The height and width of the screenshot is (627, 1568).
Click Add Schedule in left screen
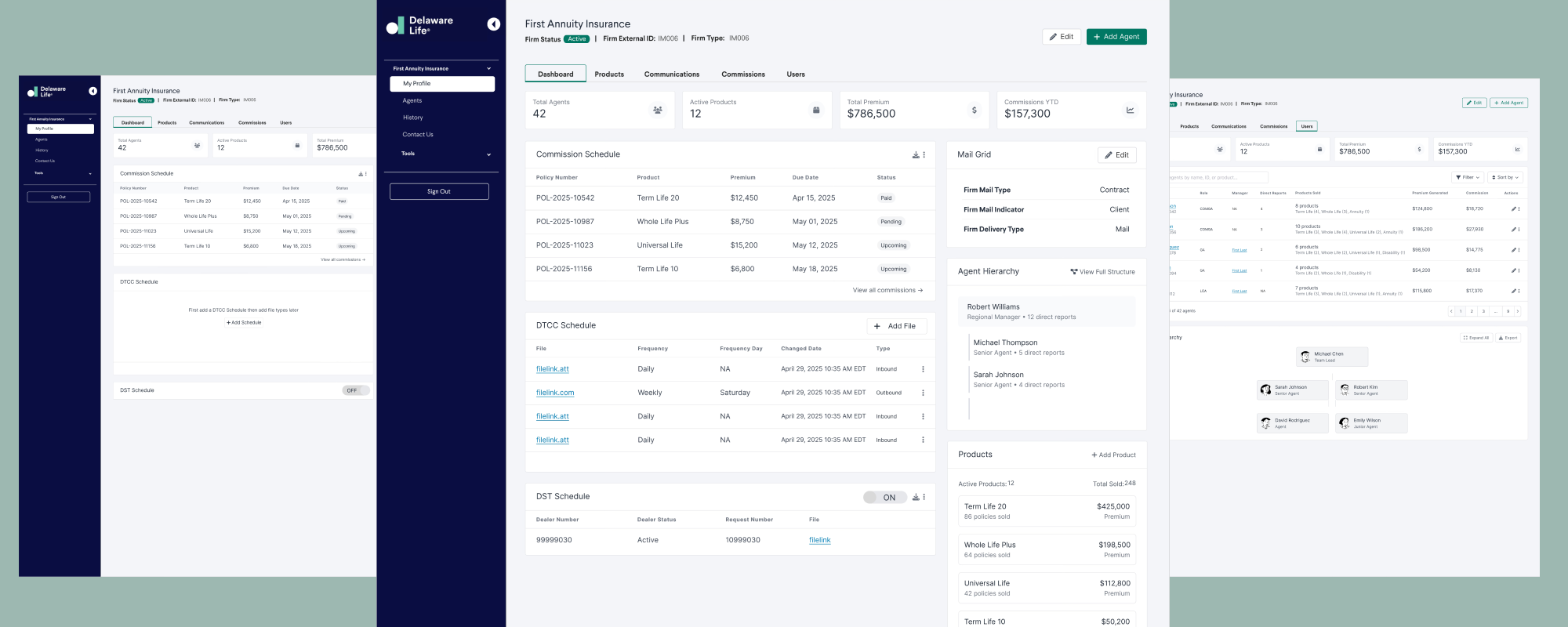click(244, 323)
